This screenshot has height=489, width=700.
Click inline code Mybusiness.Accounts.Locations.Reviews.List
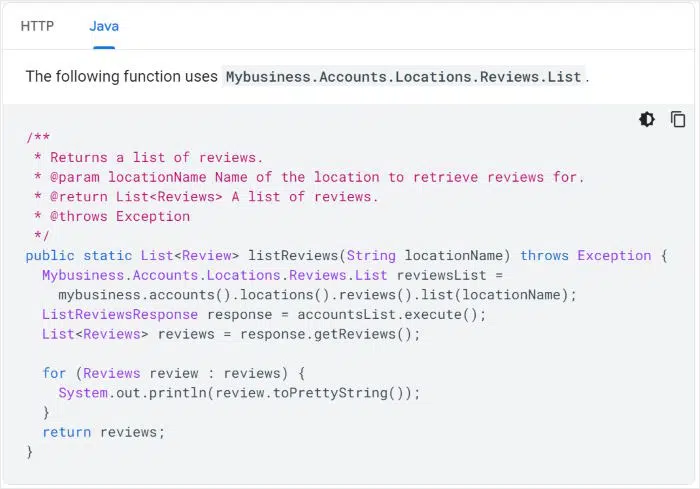404,77
